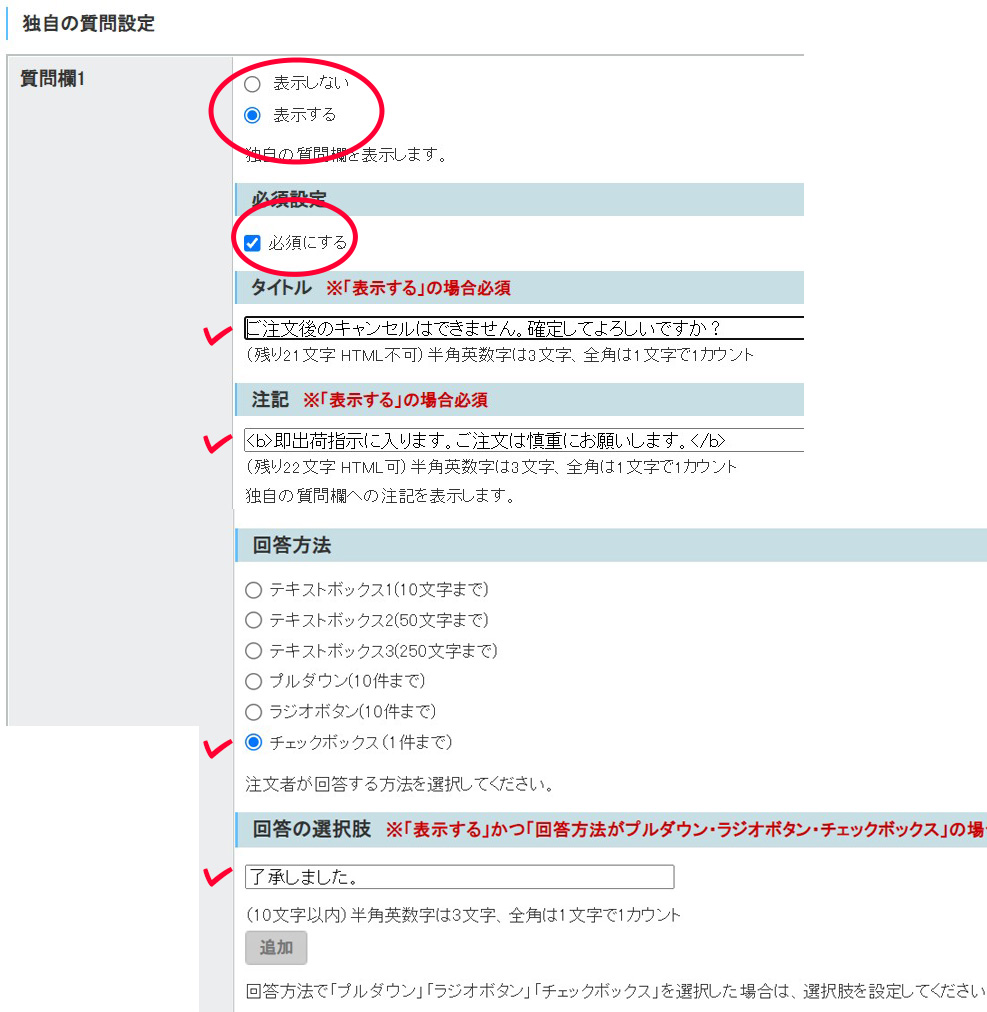Click the 注記 section header bar
987x1012 pixels.
click(270, 400)
